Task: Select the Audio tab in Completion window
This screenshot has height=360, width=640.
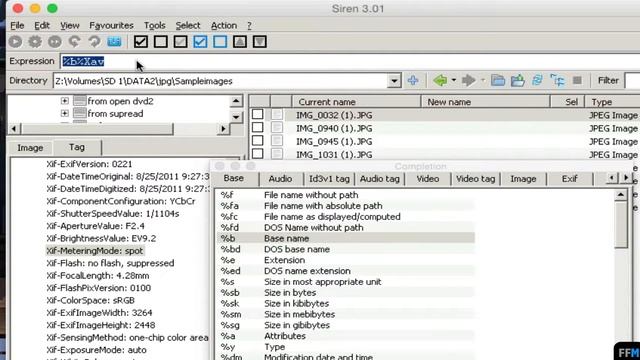Action: click(280, 179)
